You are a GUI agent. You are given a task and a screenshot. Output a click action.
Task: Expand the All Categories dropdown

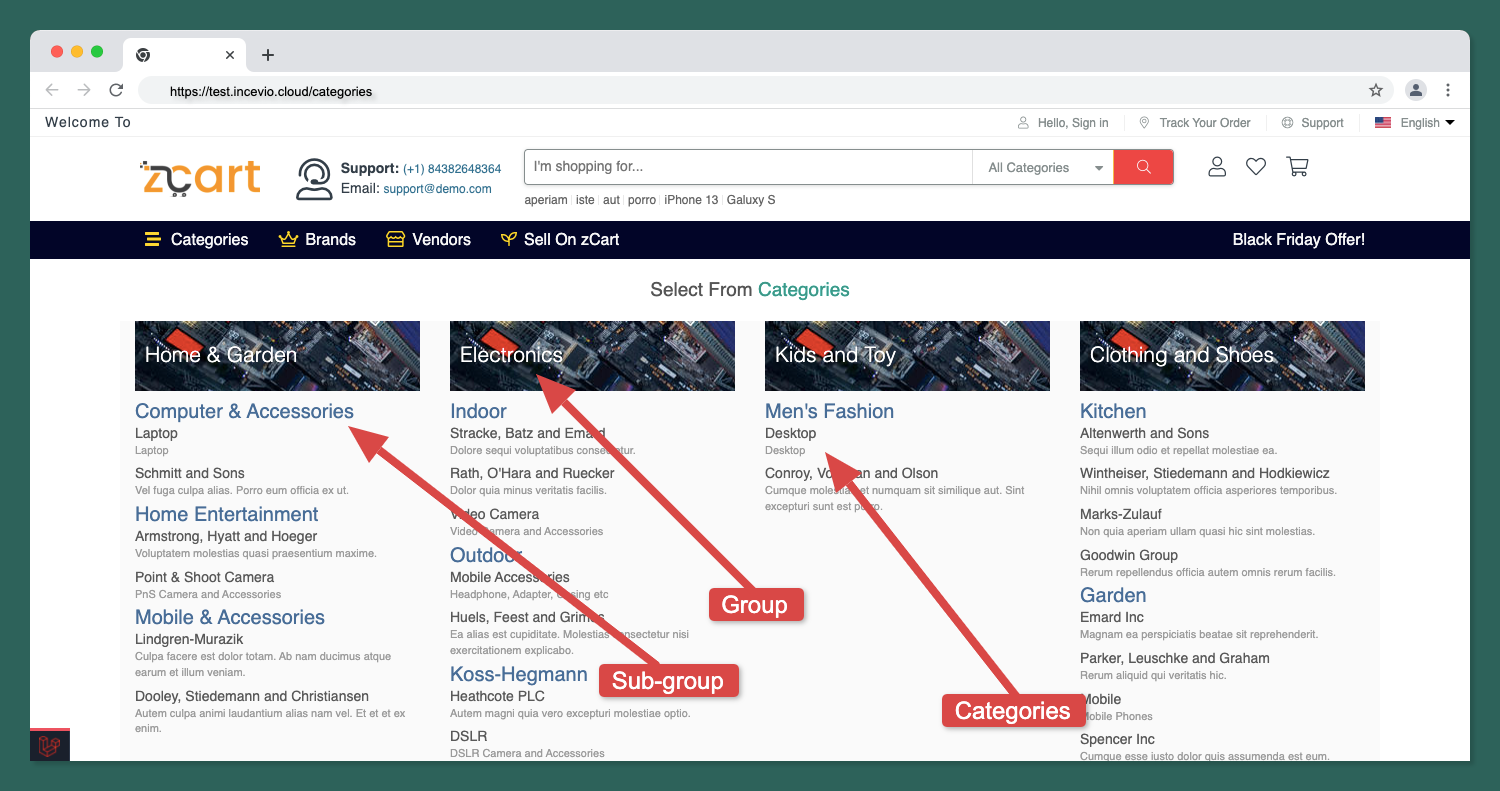pos(1043,168)
